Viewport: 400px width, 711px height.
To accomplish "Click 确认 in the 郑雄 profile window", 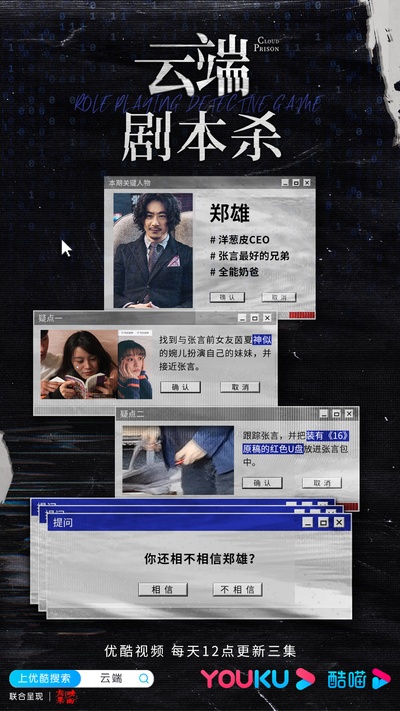I will click(227, 297).
